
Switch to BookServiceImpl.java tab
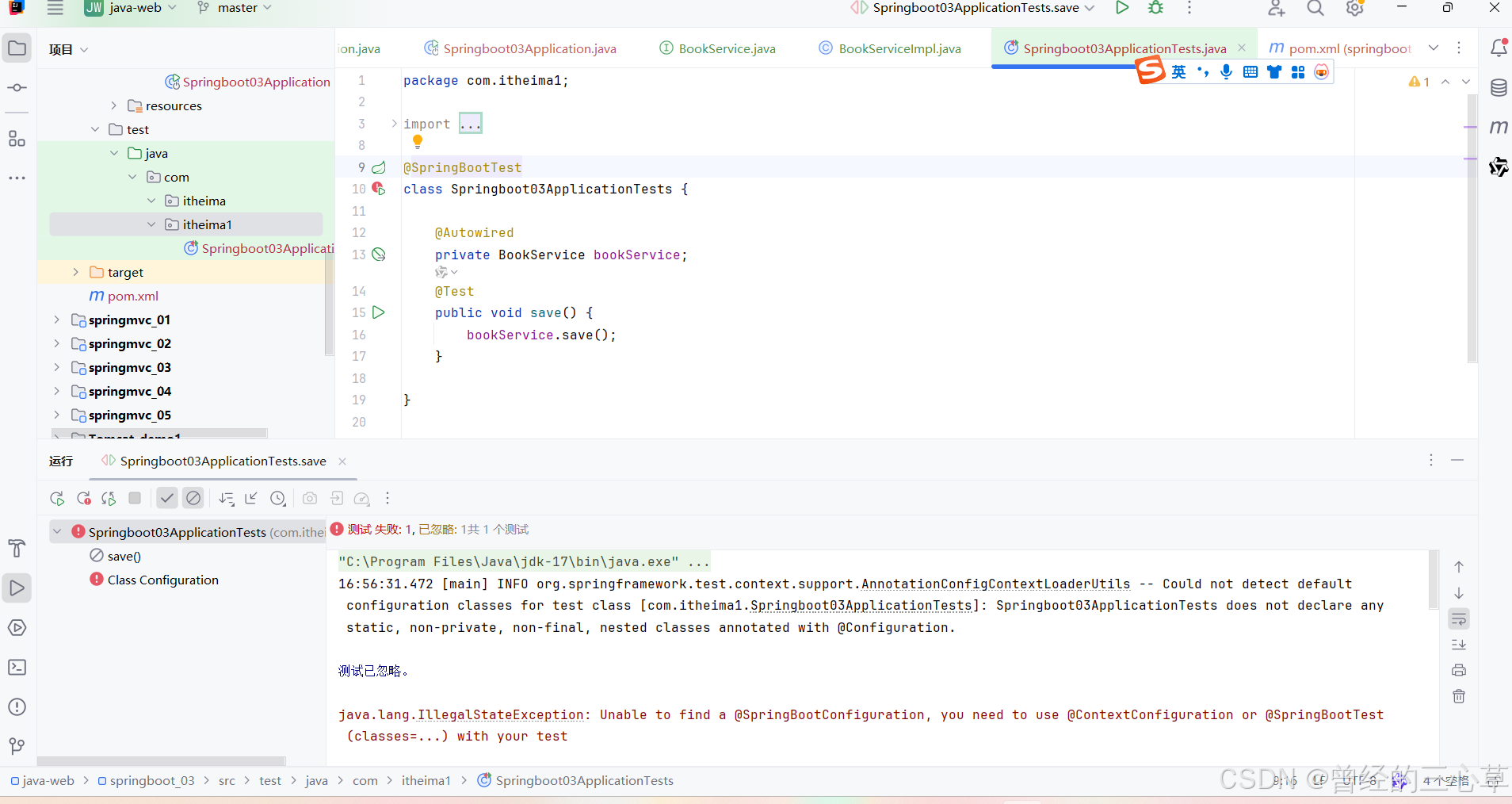point(890,48)
